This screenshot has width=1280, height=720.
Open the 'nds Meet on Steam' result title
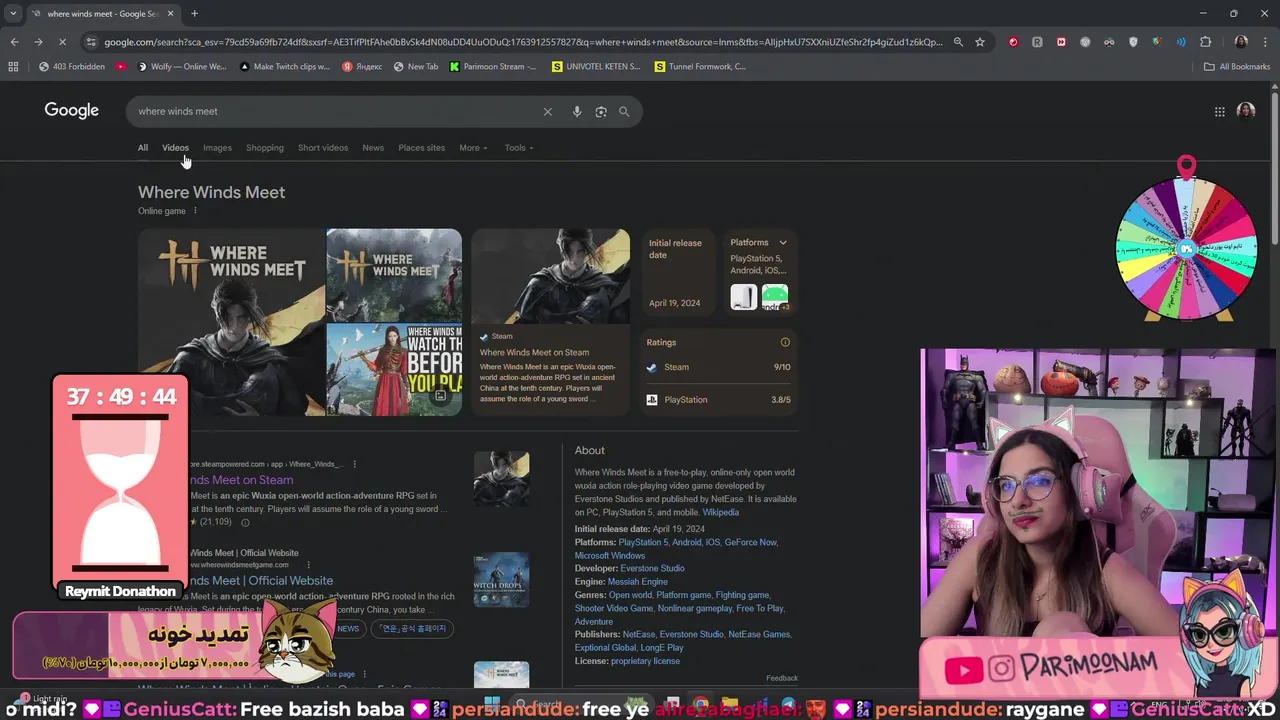(241, 480)
